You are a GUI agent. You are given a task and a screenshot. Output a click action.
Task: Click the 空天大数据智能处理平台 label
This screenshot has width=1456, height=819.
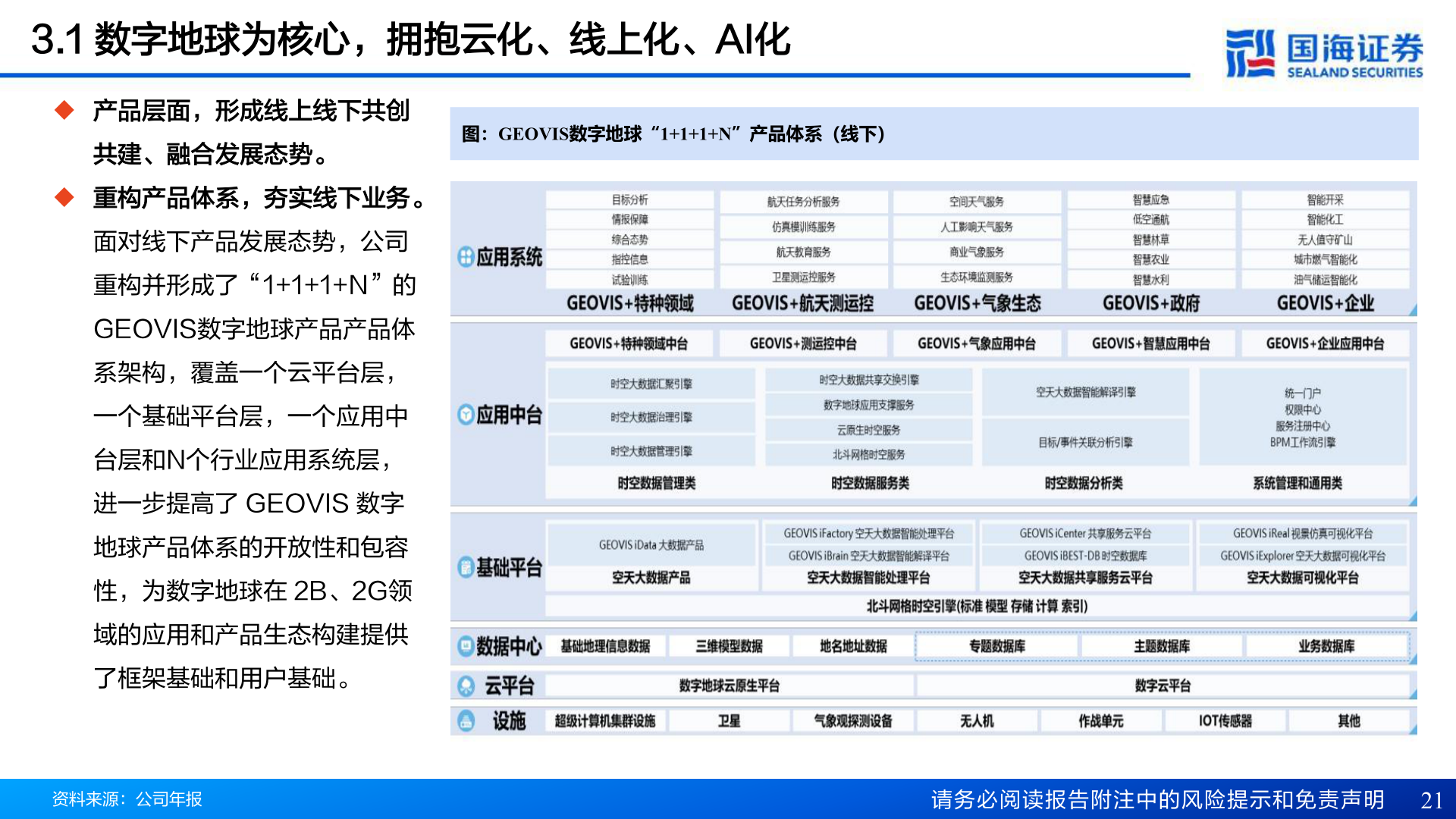868,578
